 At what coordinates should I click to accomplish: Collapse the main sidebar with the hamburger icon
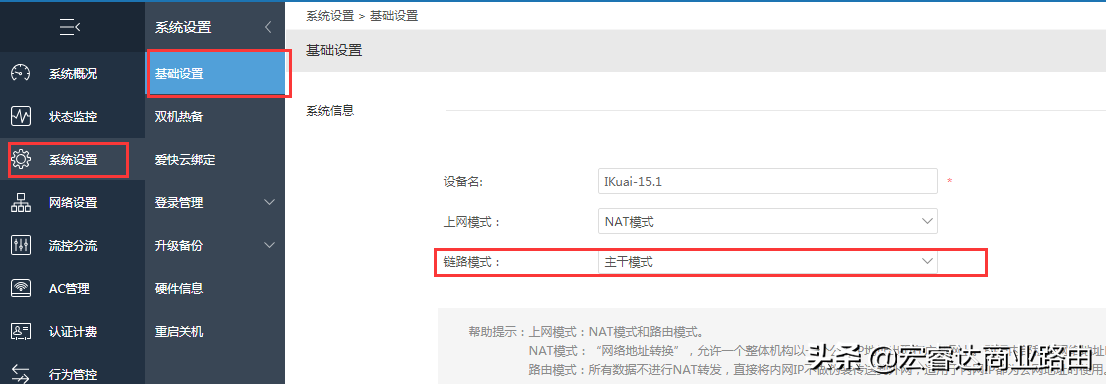point(70,28)
